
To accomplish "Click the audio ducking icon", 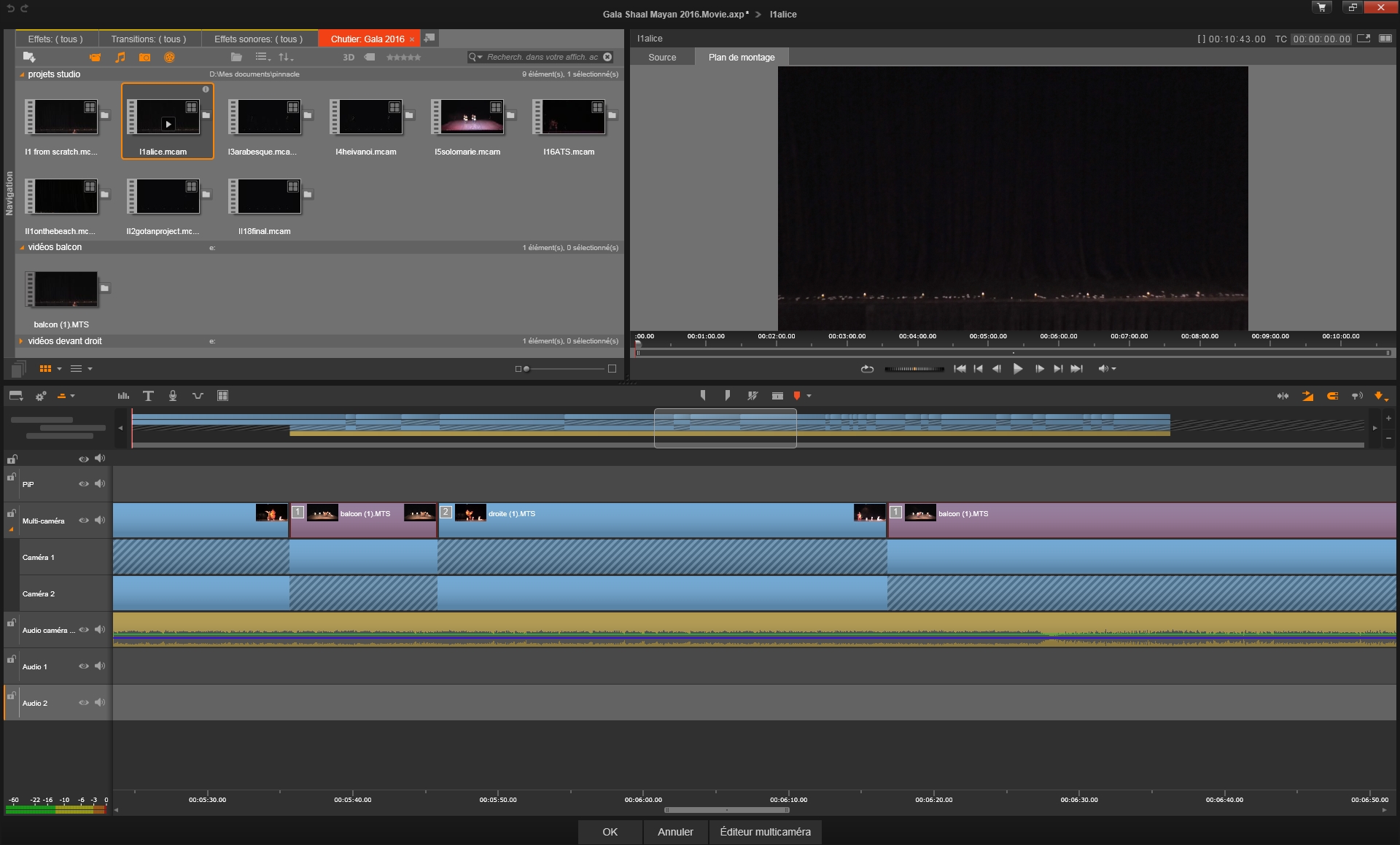I will [x=198, y=396].
